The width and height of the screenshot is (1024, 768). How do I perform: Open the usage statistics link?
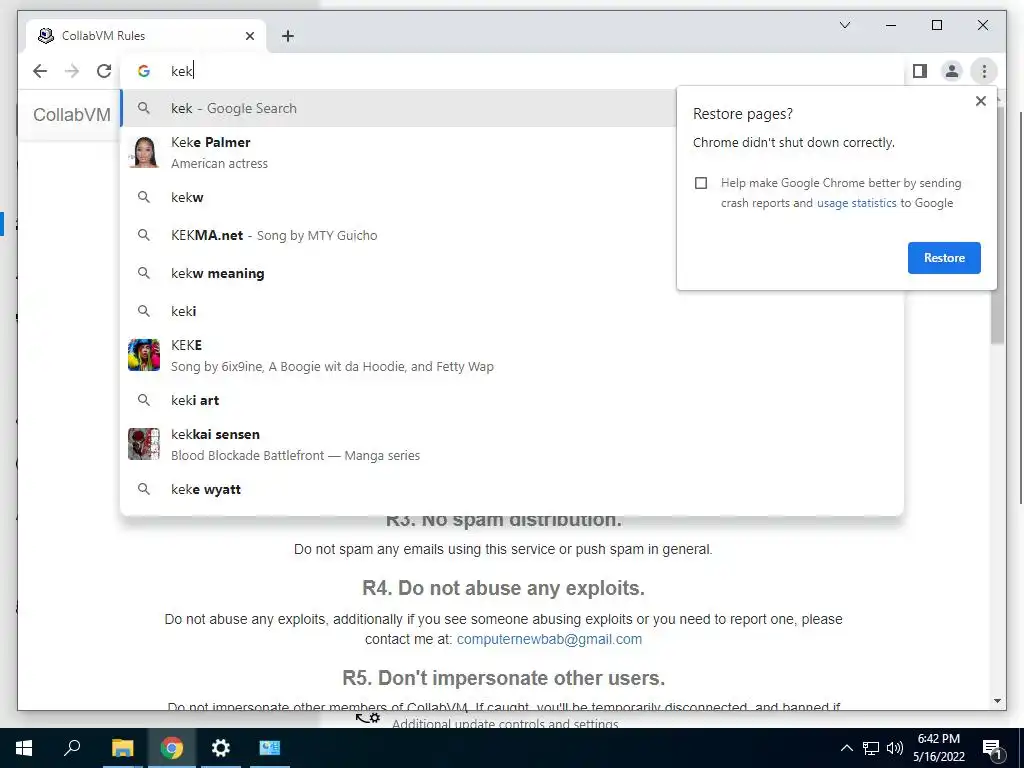pyautogui.click(x=856, y=203)
